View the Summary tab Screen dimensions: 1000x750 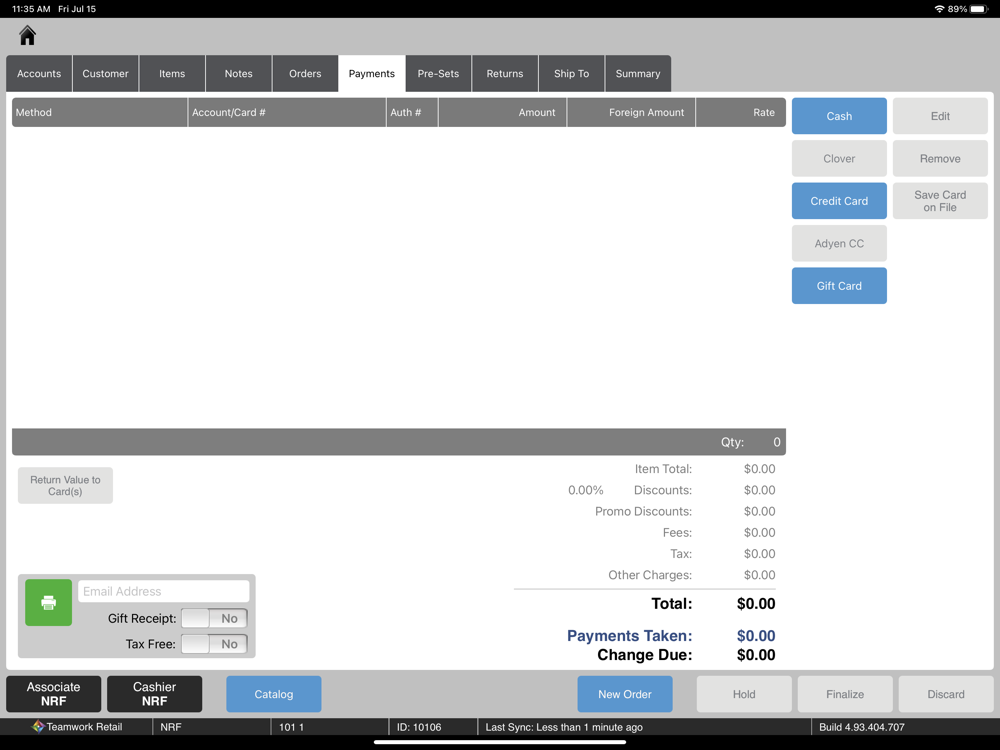(x=638, y=73)
